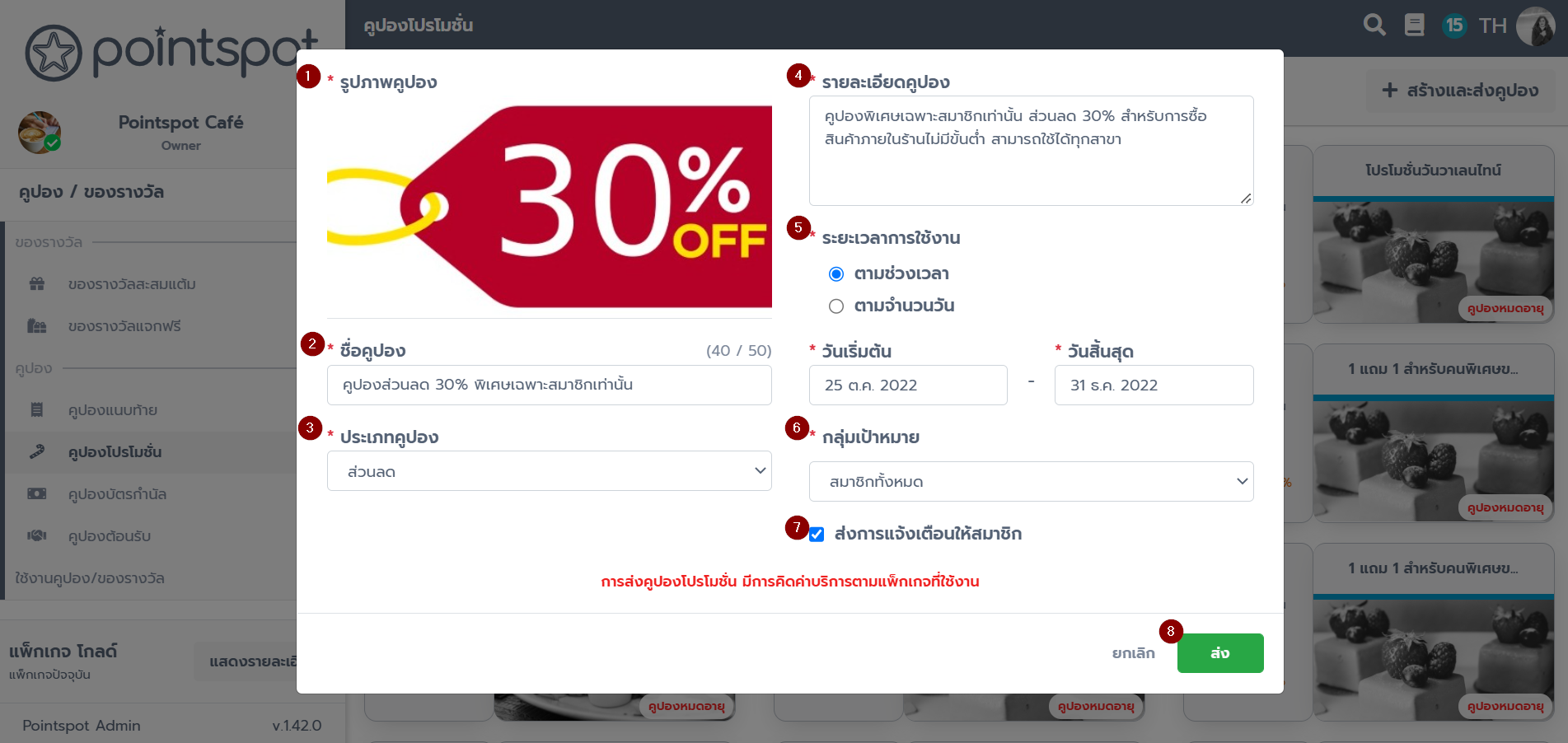Select the ตามช่วงเวลา radio option

(836, 273)
